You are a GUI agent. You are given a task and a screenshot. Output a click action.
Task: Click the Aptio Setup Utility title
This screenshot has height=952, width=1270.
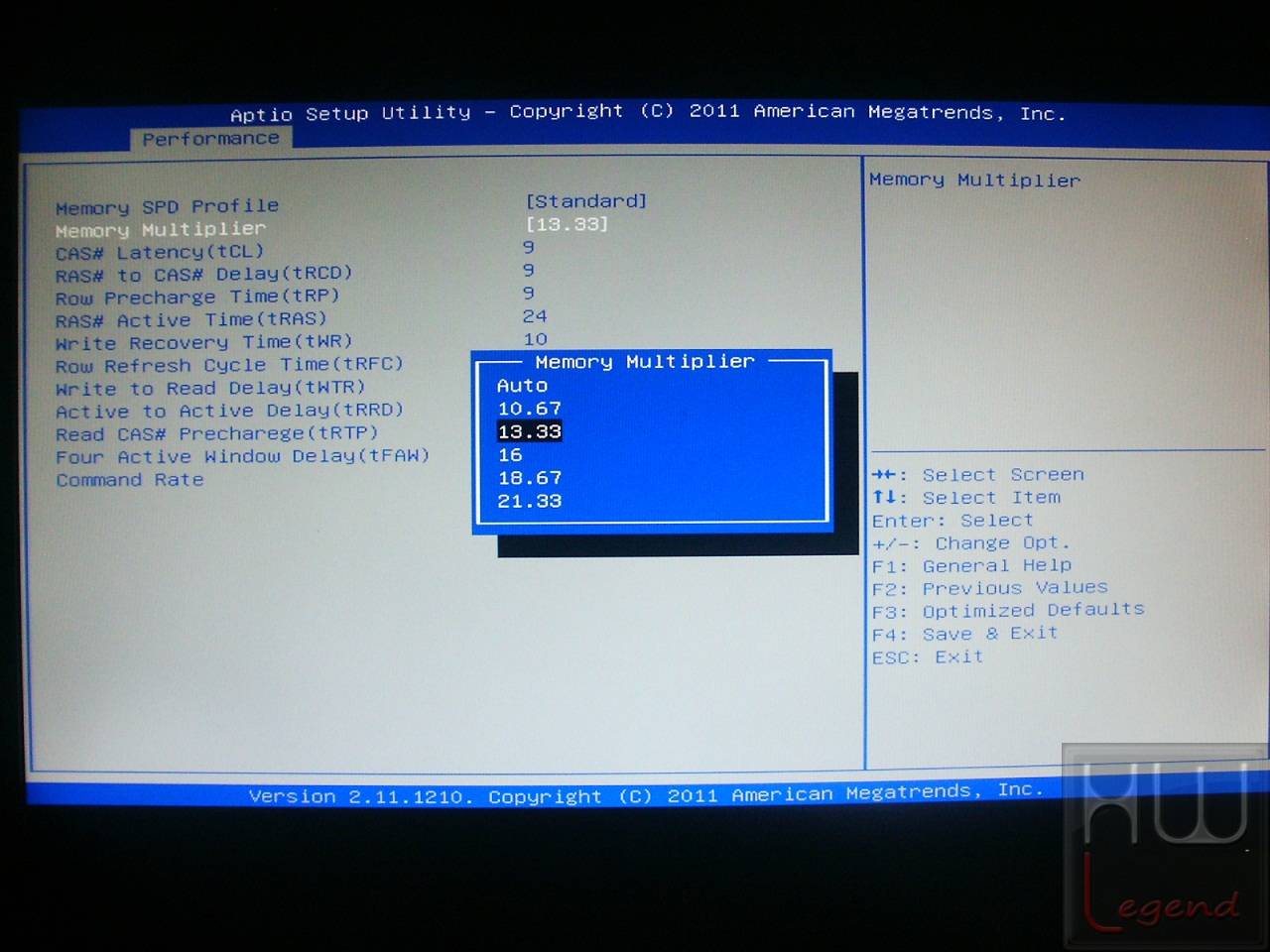tap(648, 112)
